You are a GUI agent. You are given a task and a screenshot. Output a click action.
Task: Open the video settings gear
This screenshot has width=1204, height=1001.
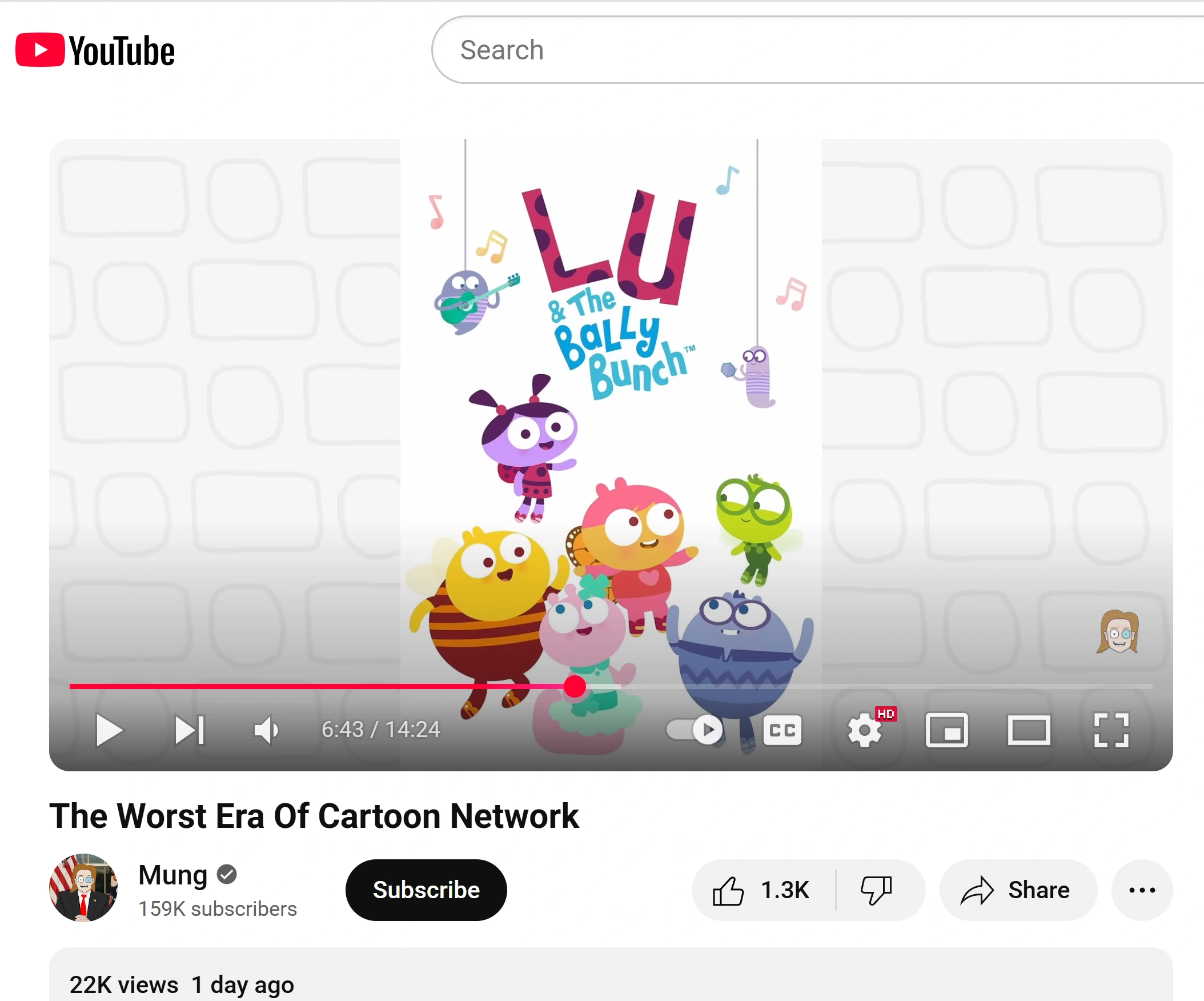(x=865, y=730)
